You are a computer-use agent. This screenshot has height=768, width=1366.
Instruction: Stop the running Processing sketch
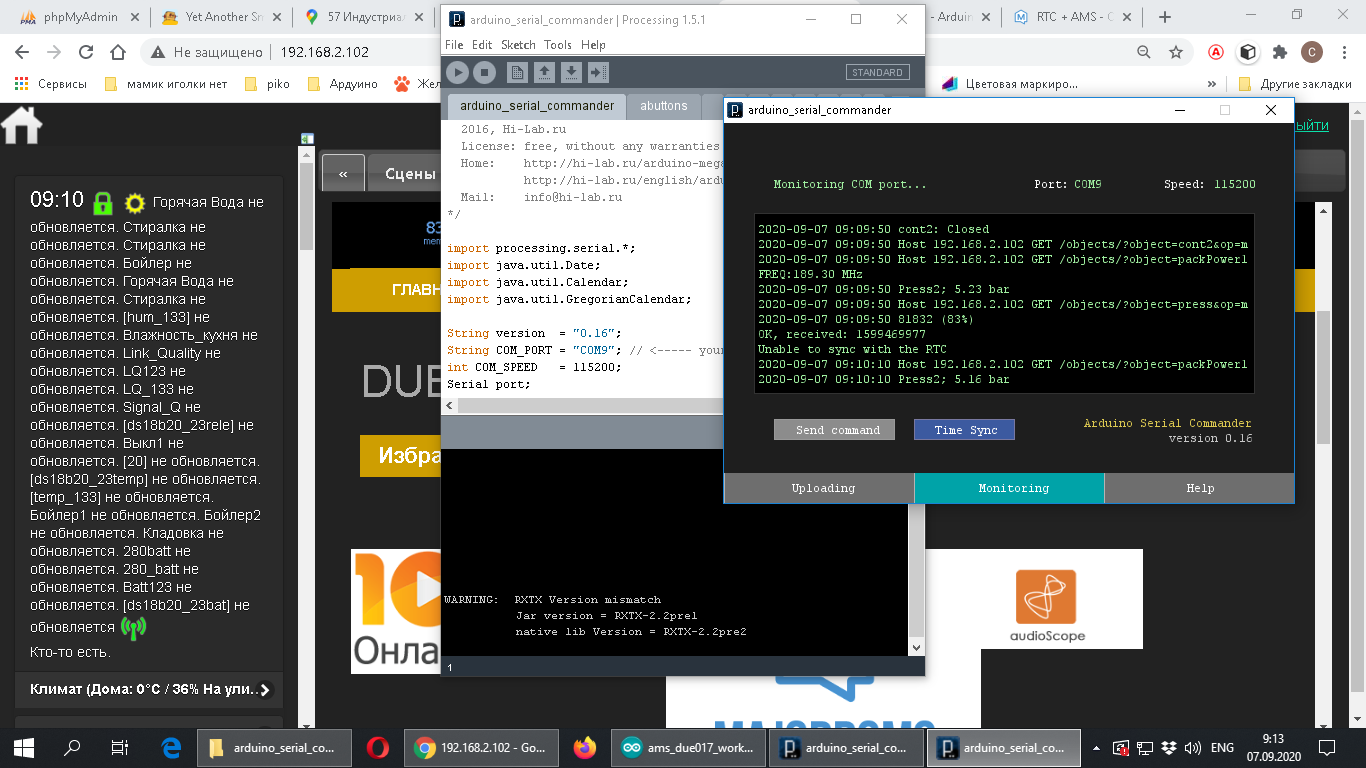pos(484,72)
